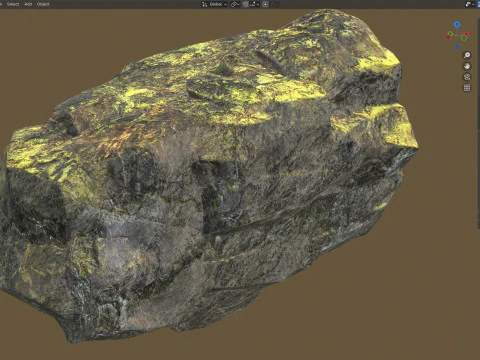Open the Global transform orientation dropdown
This screenshot has height=360, width=480.
(214, 4)
